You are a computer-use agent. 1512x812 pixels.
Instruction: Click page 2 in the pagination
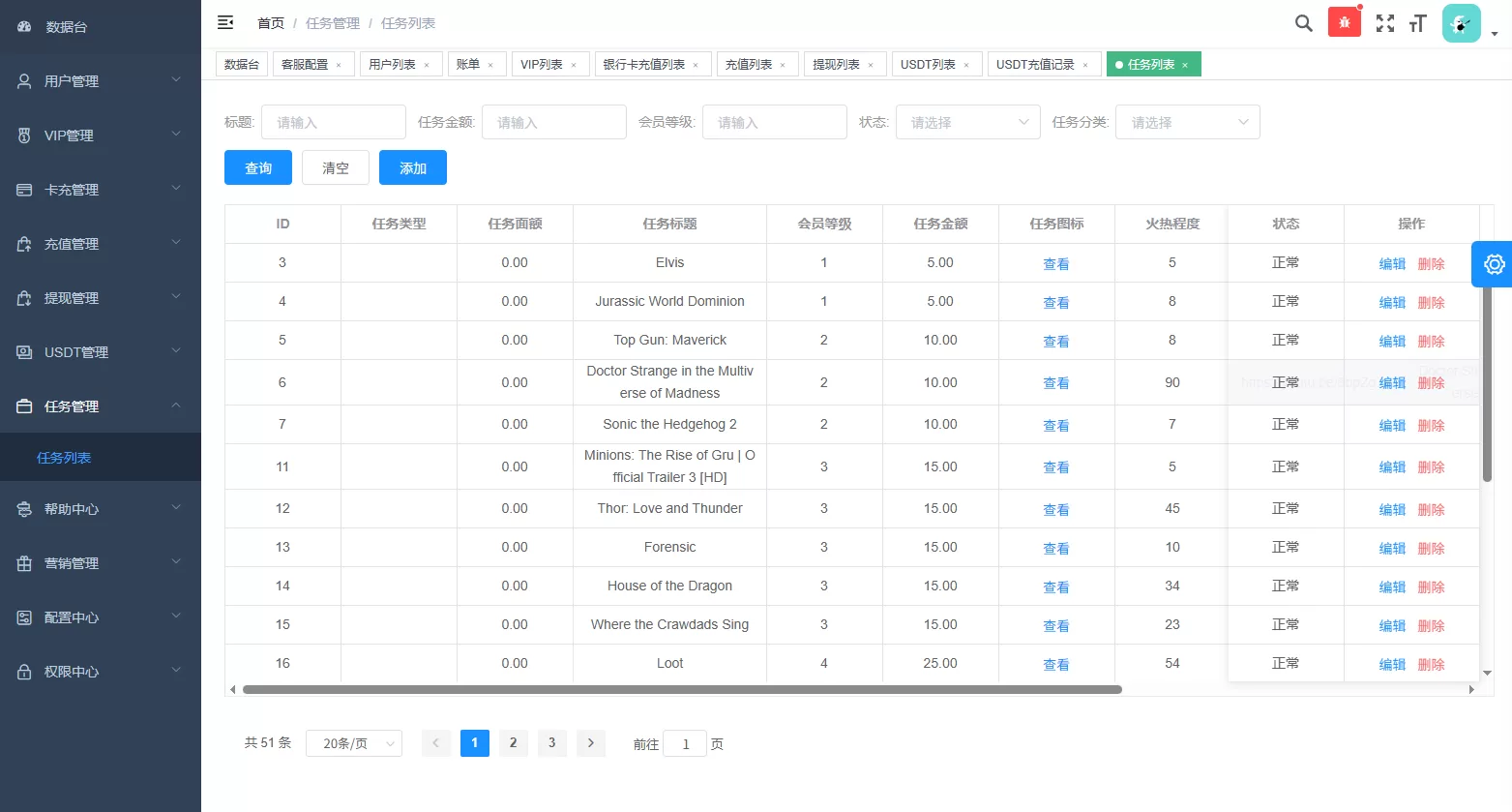[x=513, y=742]
